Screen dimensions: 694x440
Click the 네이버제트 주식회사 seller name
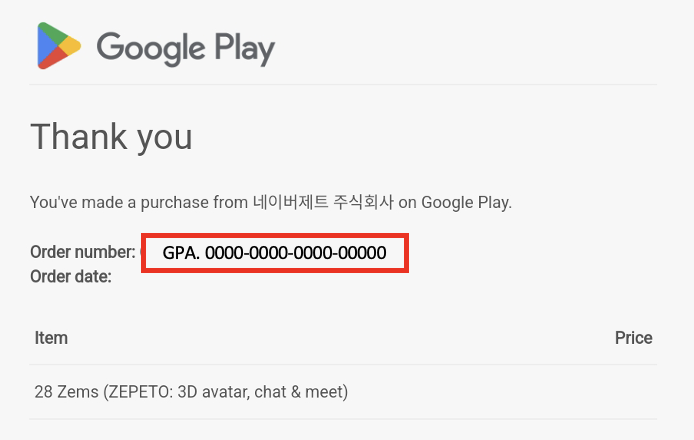tap(323, 202)
